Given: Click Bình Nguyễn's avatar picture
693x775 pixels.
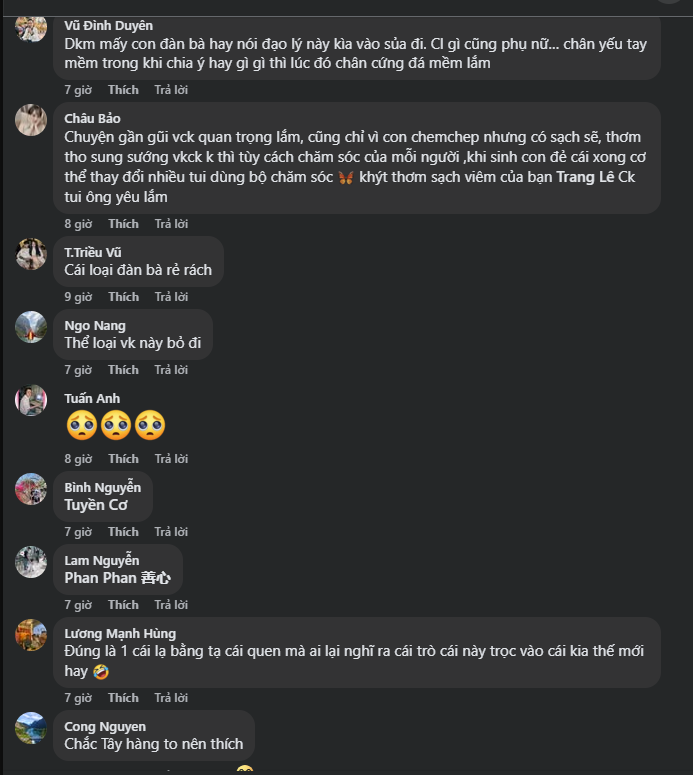Looking at the screenshot, I should (31, 489).
